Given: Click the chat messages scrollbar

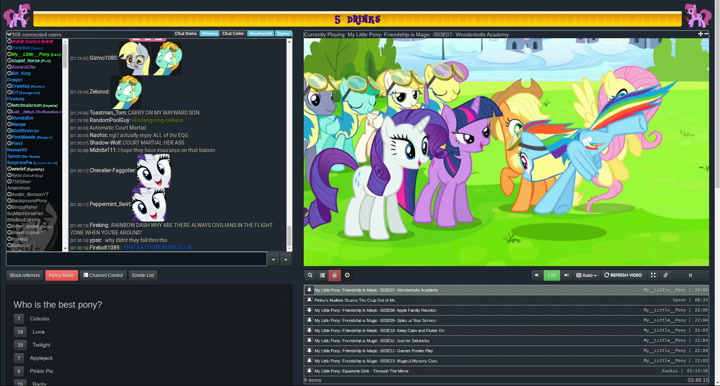Looking at the screenshot, I should click(289, 145).
